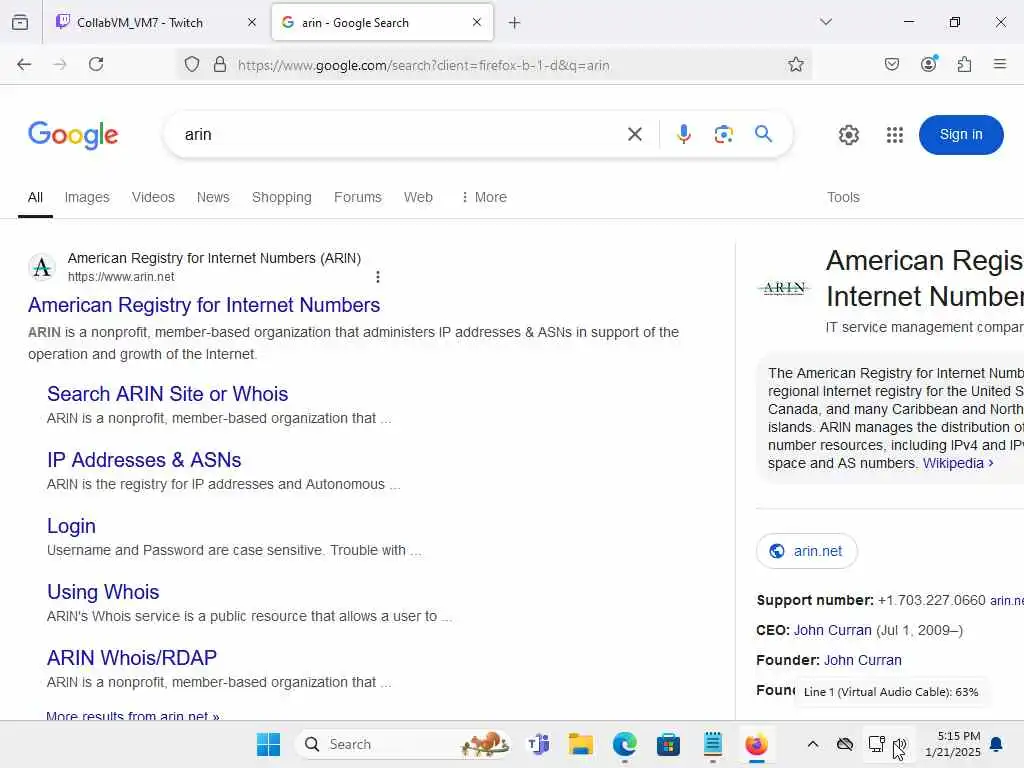Open the Google apps grid
This screenshot has height=768, width=1024.
tap(895, 135)
